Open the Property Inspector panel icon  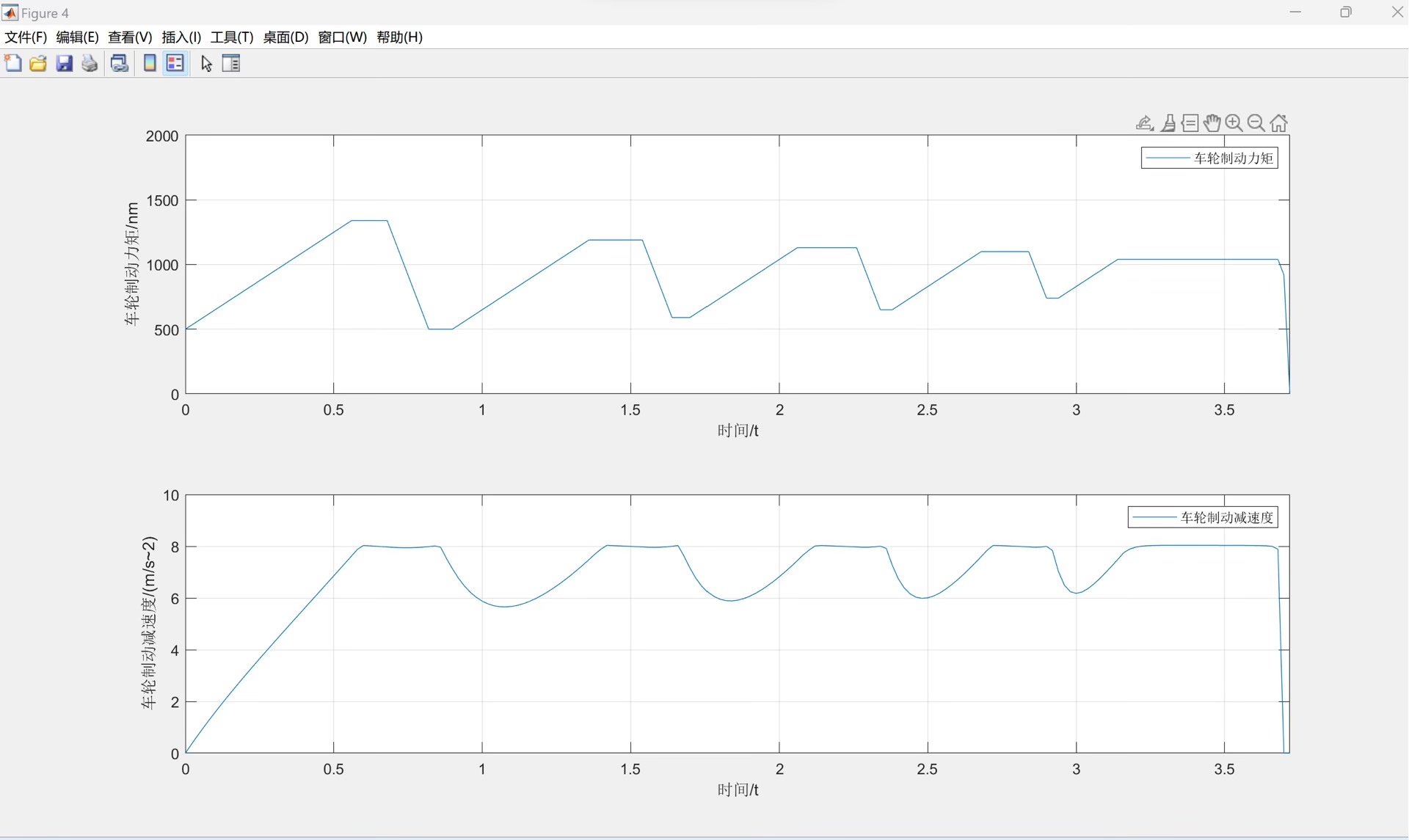click(231, 63)
